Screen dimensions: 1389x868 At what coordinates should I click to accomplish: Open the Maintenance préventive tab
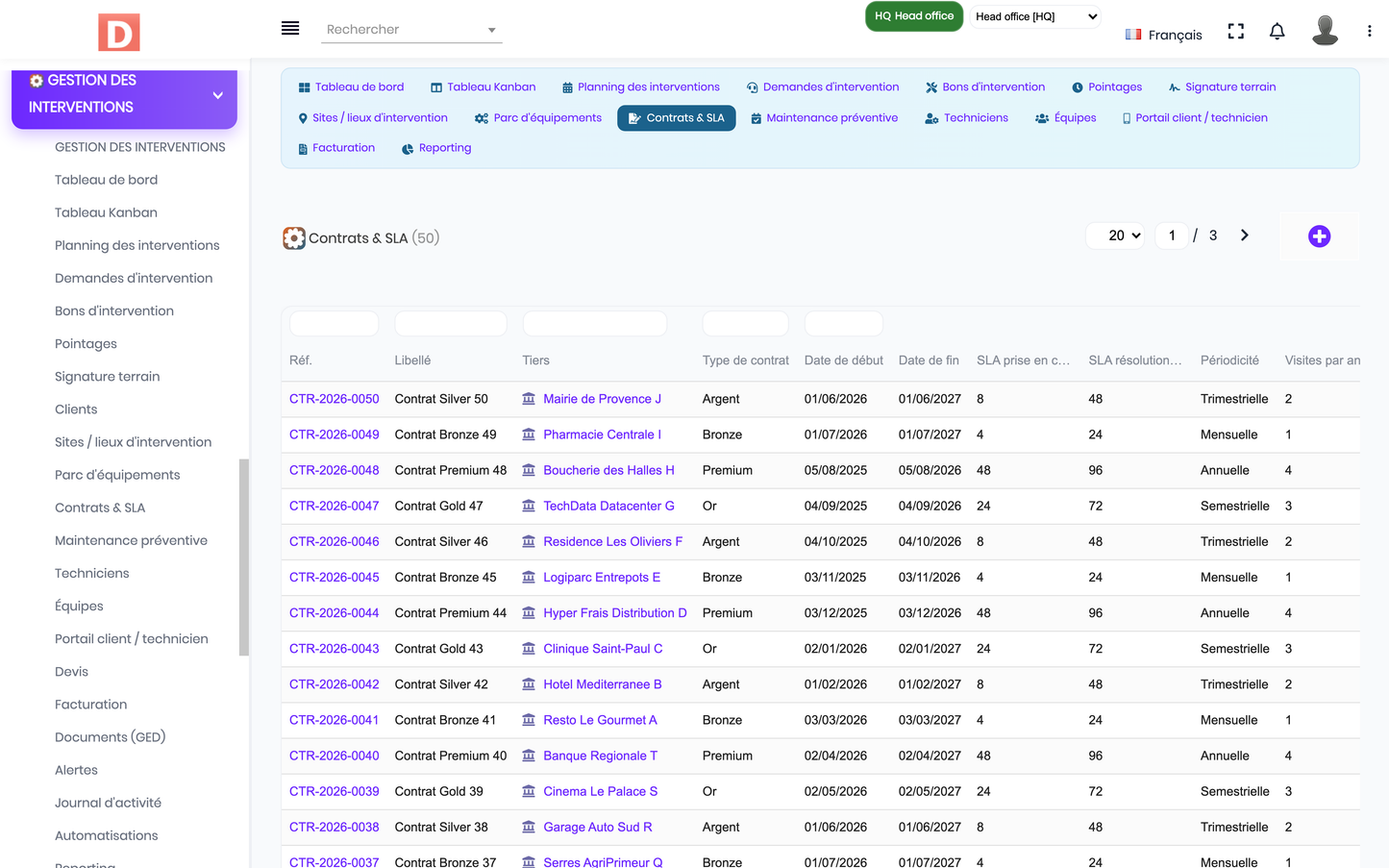824,118
